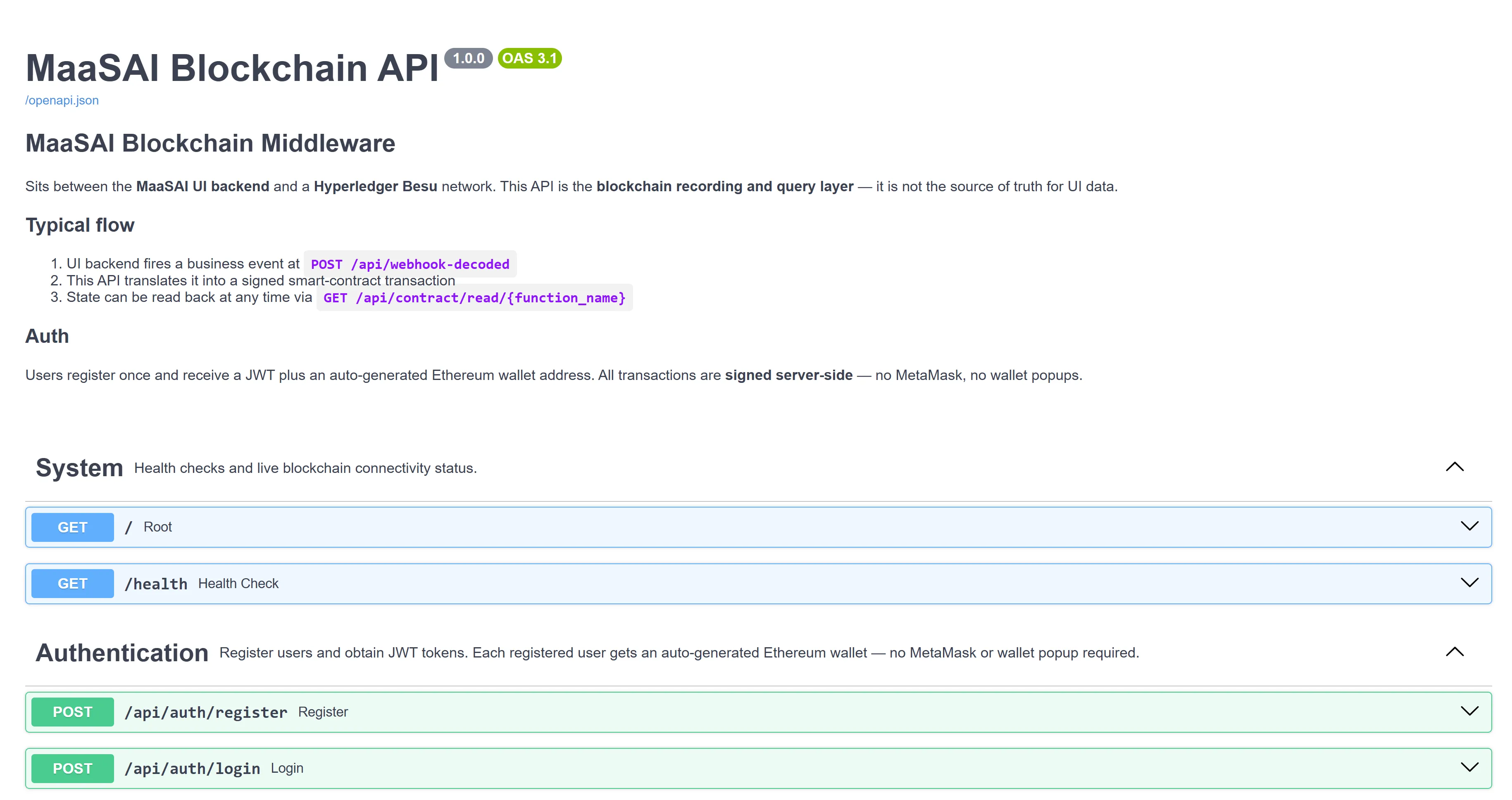Collapse the Authentication section chevron
Viewport: 1512px width, 800px height.
coord(1455,652)
